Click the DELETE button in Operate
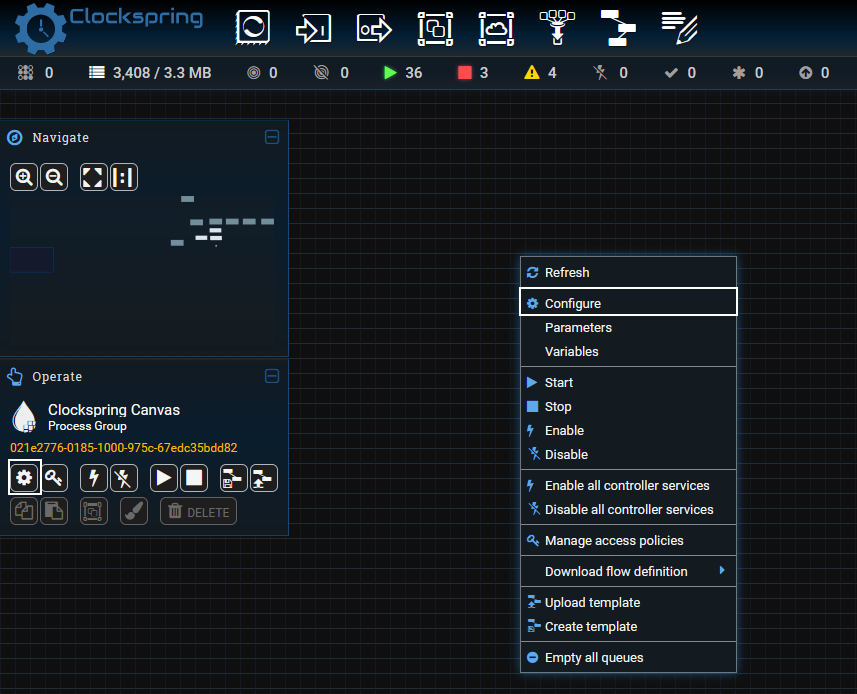Image resolution: width=857 pixels, height=694 pixels. pyautogui.click(x=198, y=511)
